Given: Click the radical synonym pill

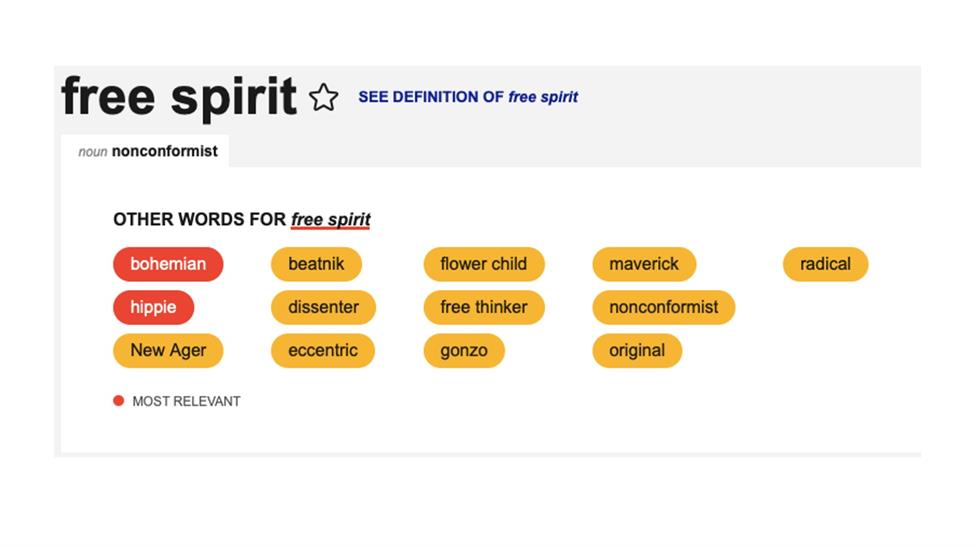Looking at the screenshot, I should [x=825, y=264].
